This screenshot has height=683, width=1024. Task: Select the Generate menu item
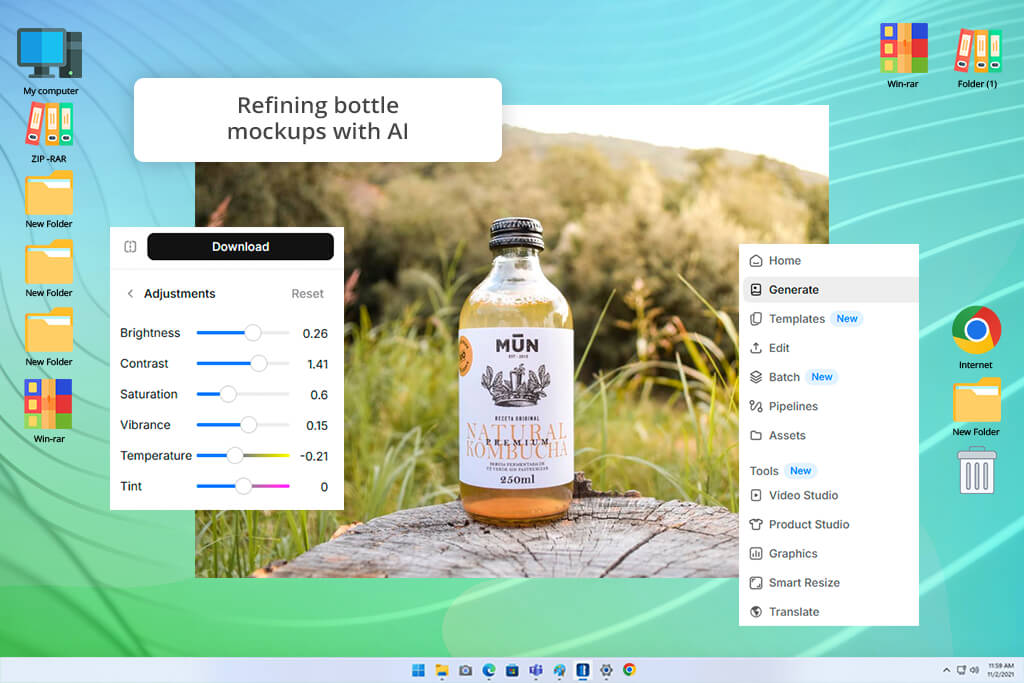(830, 289)
